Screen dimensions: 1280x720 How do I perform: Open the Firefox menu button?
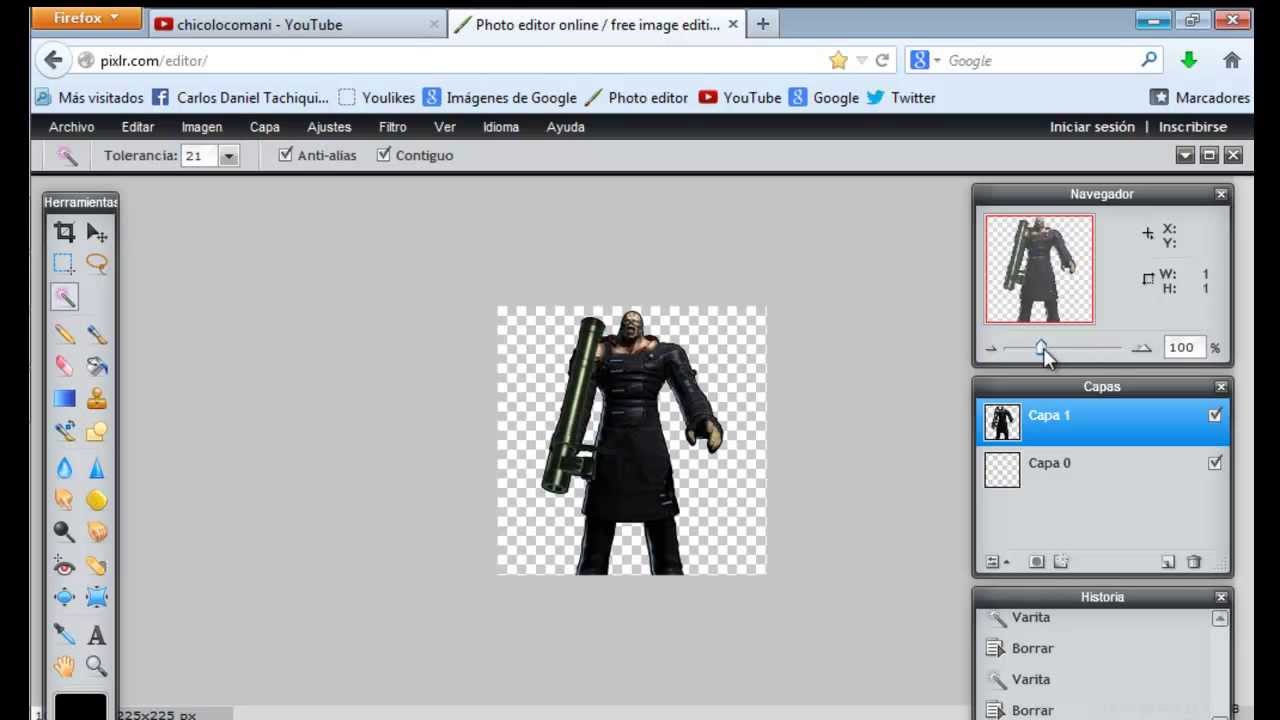[85, 18]
